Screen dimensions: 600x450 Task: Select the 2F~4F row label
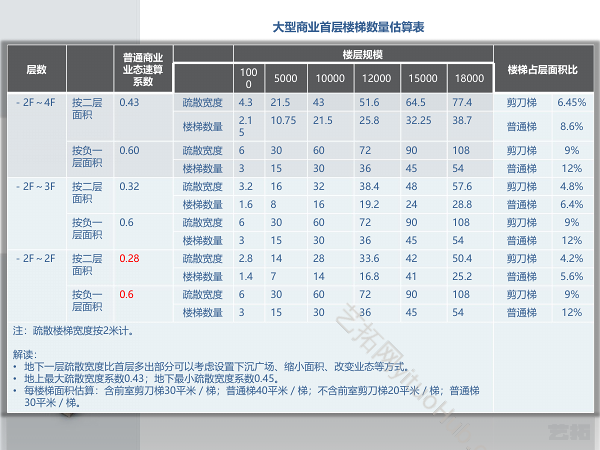click(x=36, y=103)
